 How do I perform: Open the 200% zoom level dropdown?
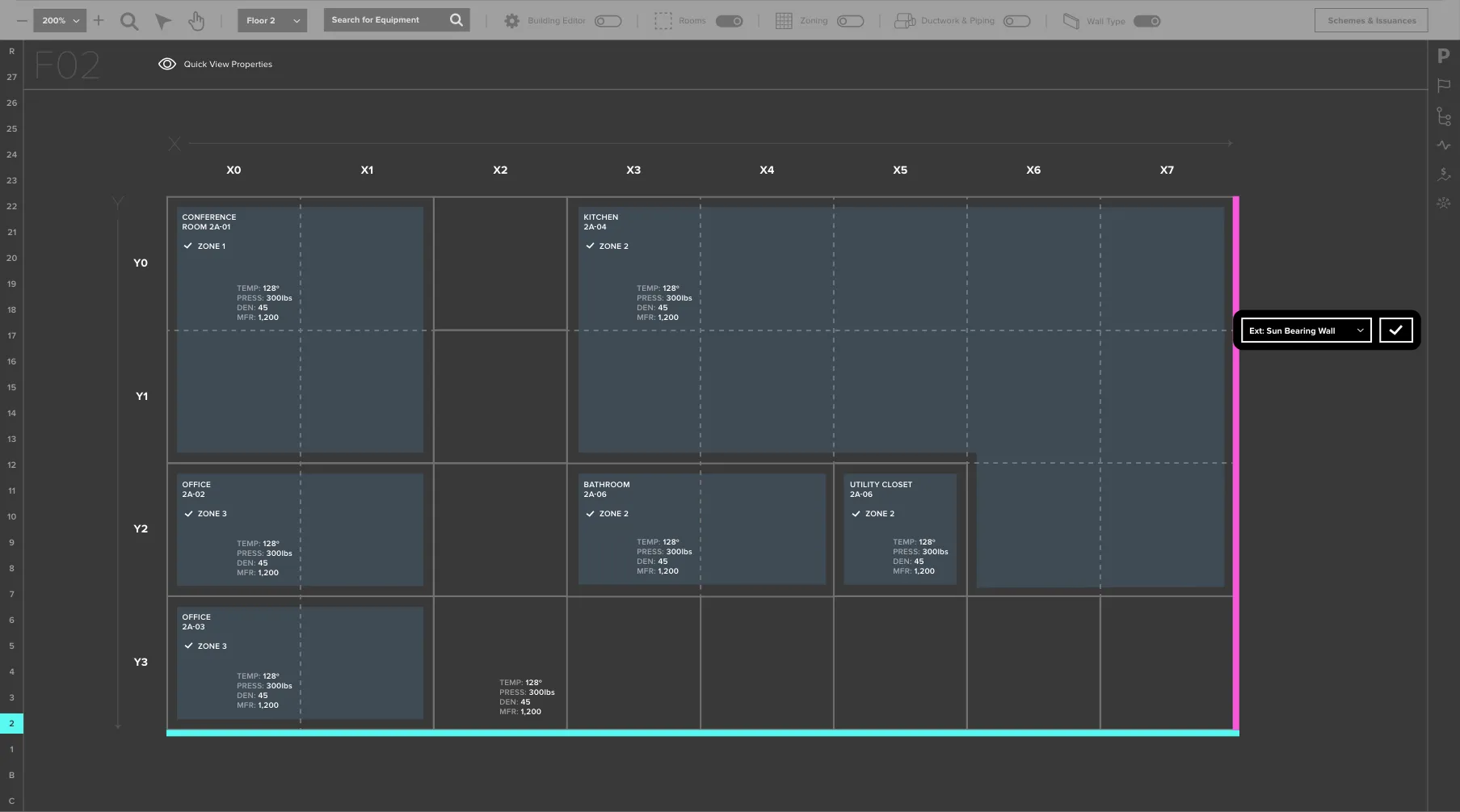pos(60,20)
